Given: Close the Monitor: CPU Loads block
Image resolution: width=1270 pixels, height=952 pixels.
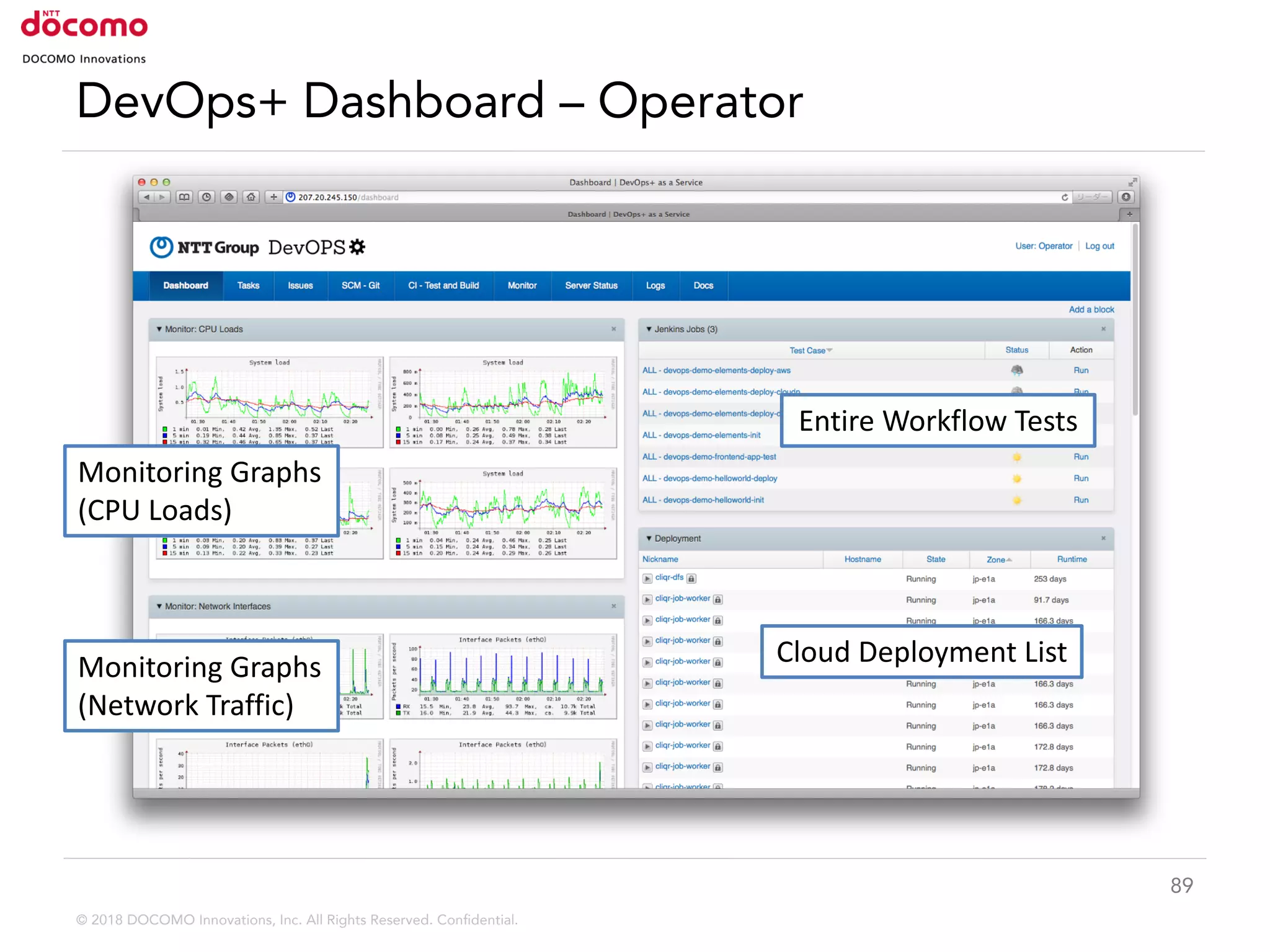Looking at the screenshot, I should pyautogui.click(x=614, y=329).
